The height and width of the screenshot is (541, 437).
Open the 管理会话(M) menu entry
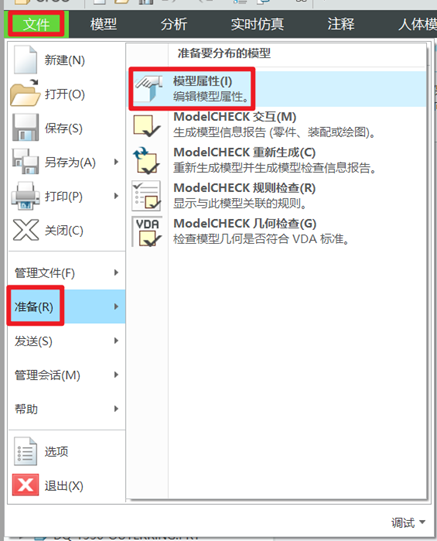click(x=66, y=375)
